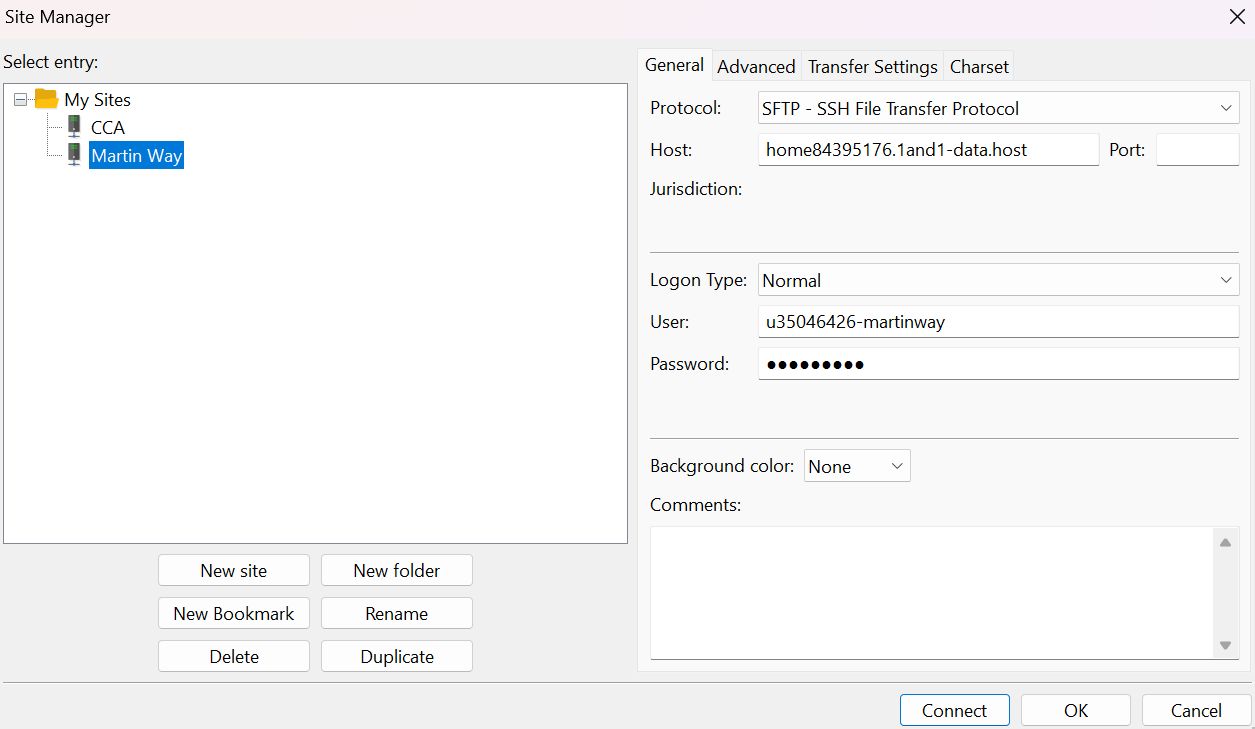Focus the Port input field

click(x=1197, y=150)
